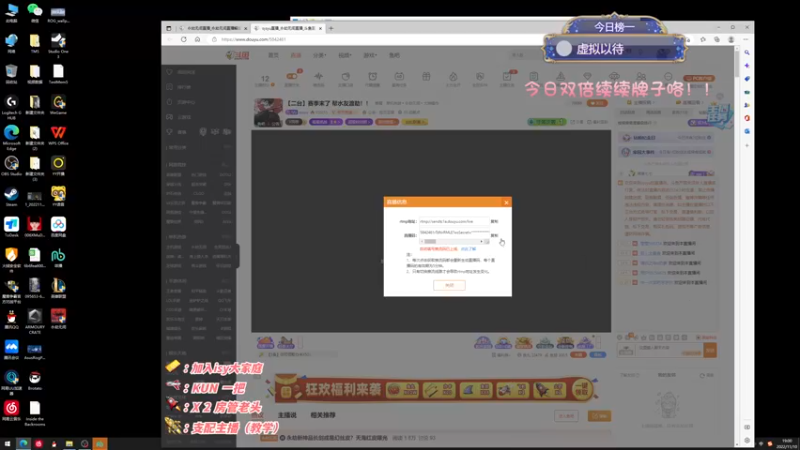Open Logitech G HUB desktop icon
Image resolution: width=800 pixels, height=450 pixels.
[x=11, y=107]
